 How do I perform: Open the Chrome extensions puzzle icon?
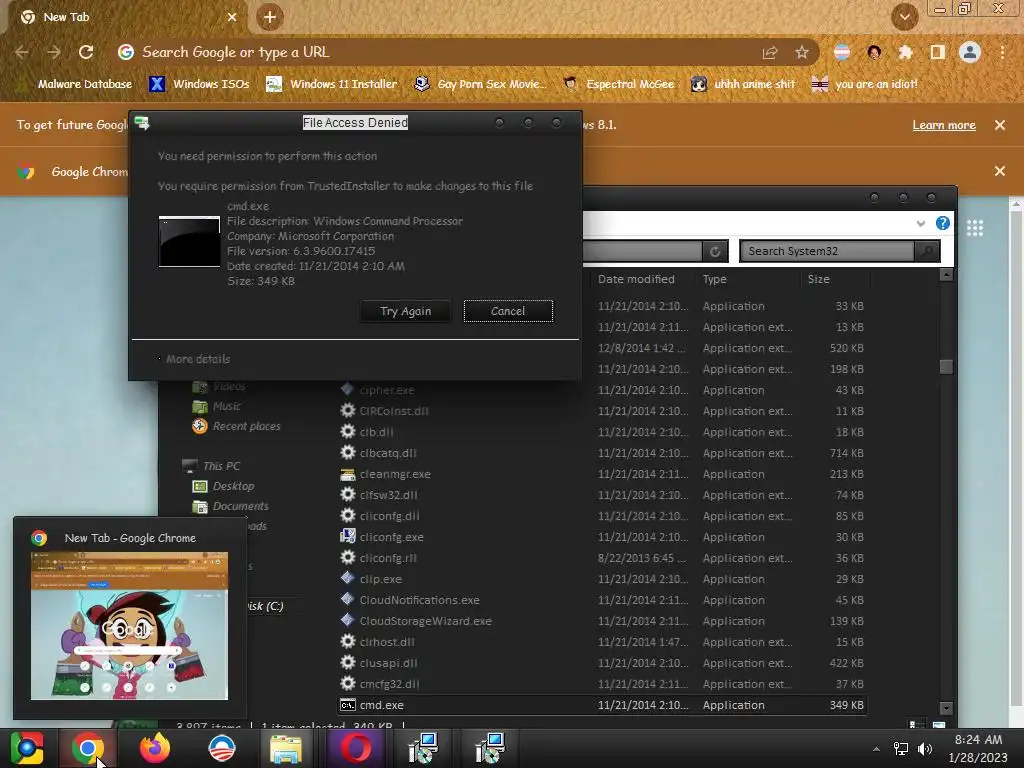coord(905,52)
